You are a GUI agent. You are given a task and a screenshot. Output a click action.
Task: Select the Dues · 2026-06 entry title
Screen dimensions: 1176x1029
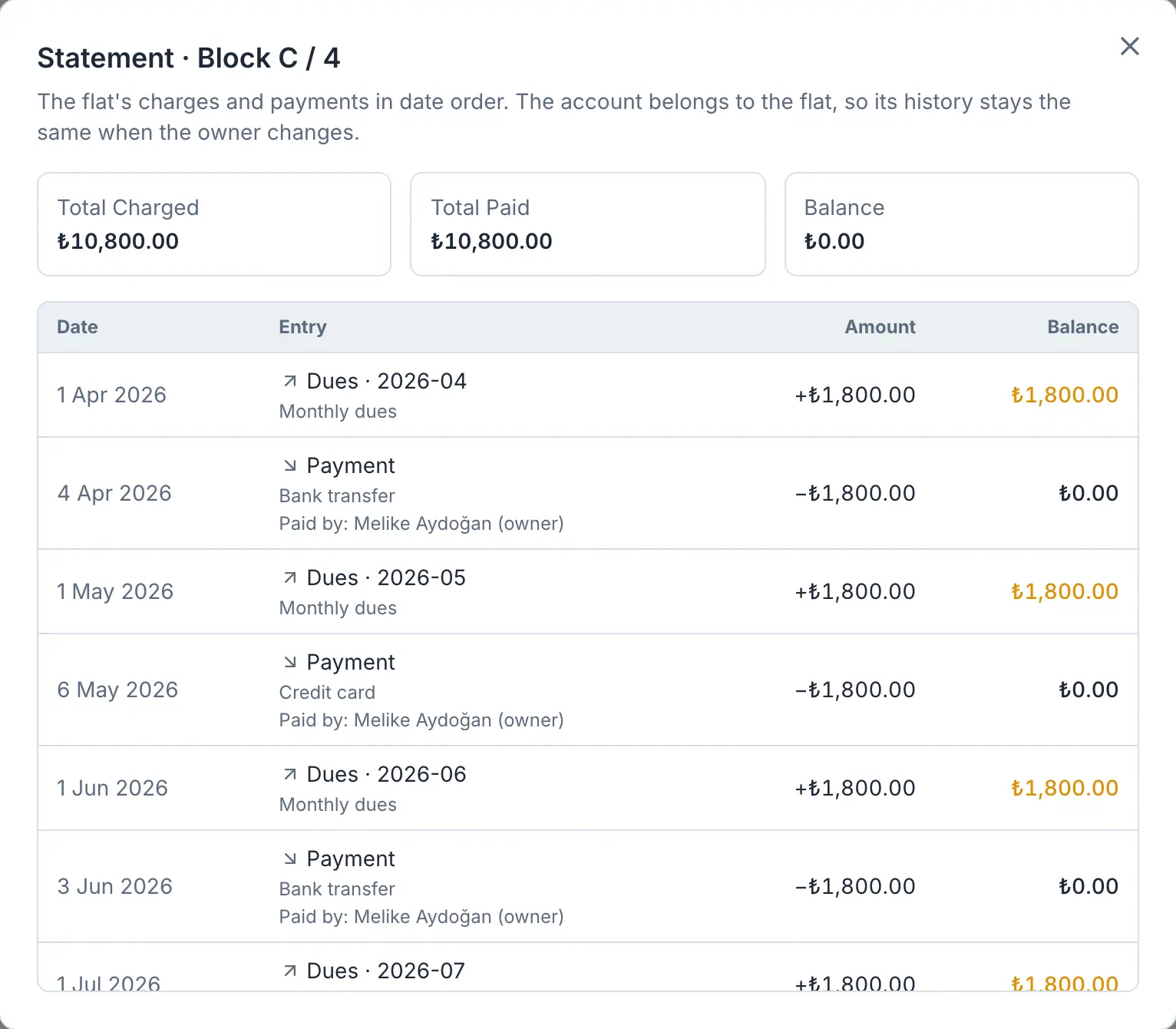coord(386,774)
